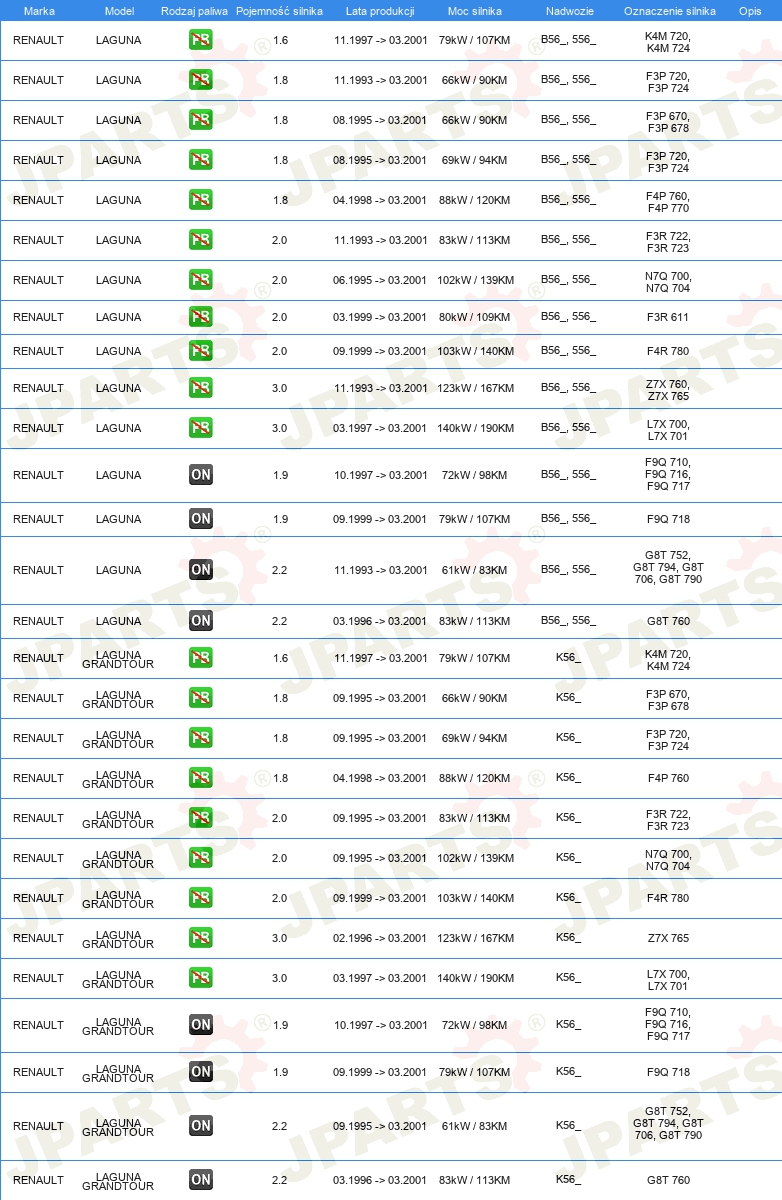The width and height of the screenshot is (782, 1200).
Task: Click the Opis column header
Action: [x=750, y=11]
